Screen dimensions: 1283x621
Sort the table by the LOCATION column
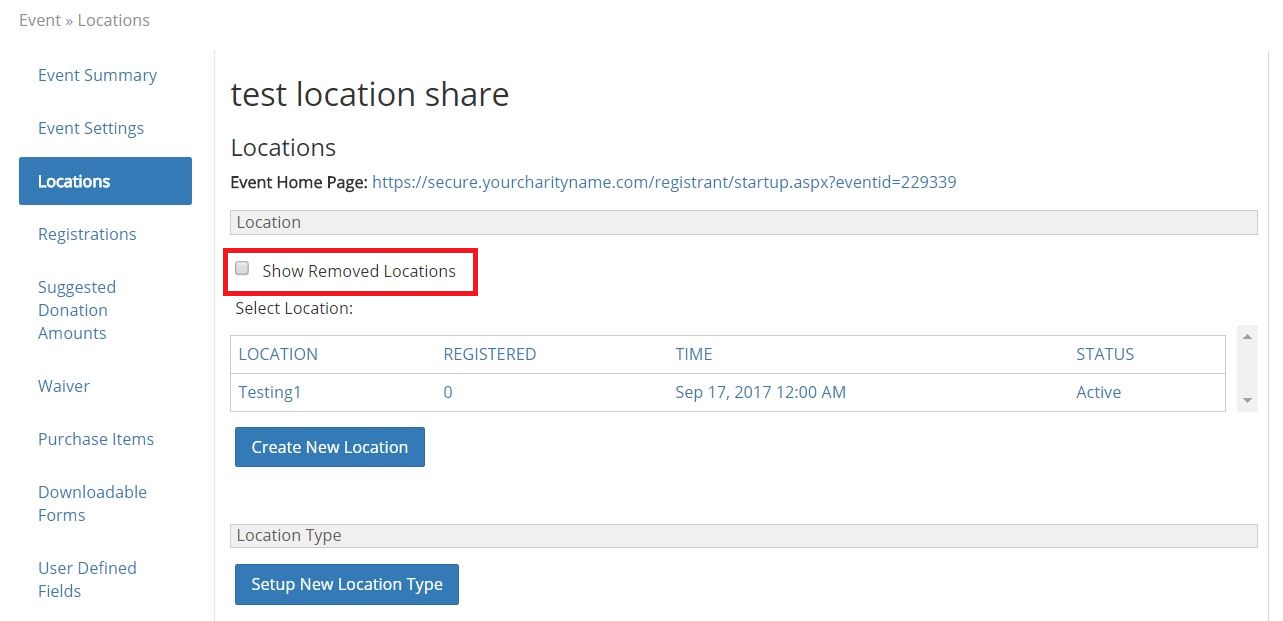point(278,354)
